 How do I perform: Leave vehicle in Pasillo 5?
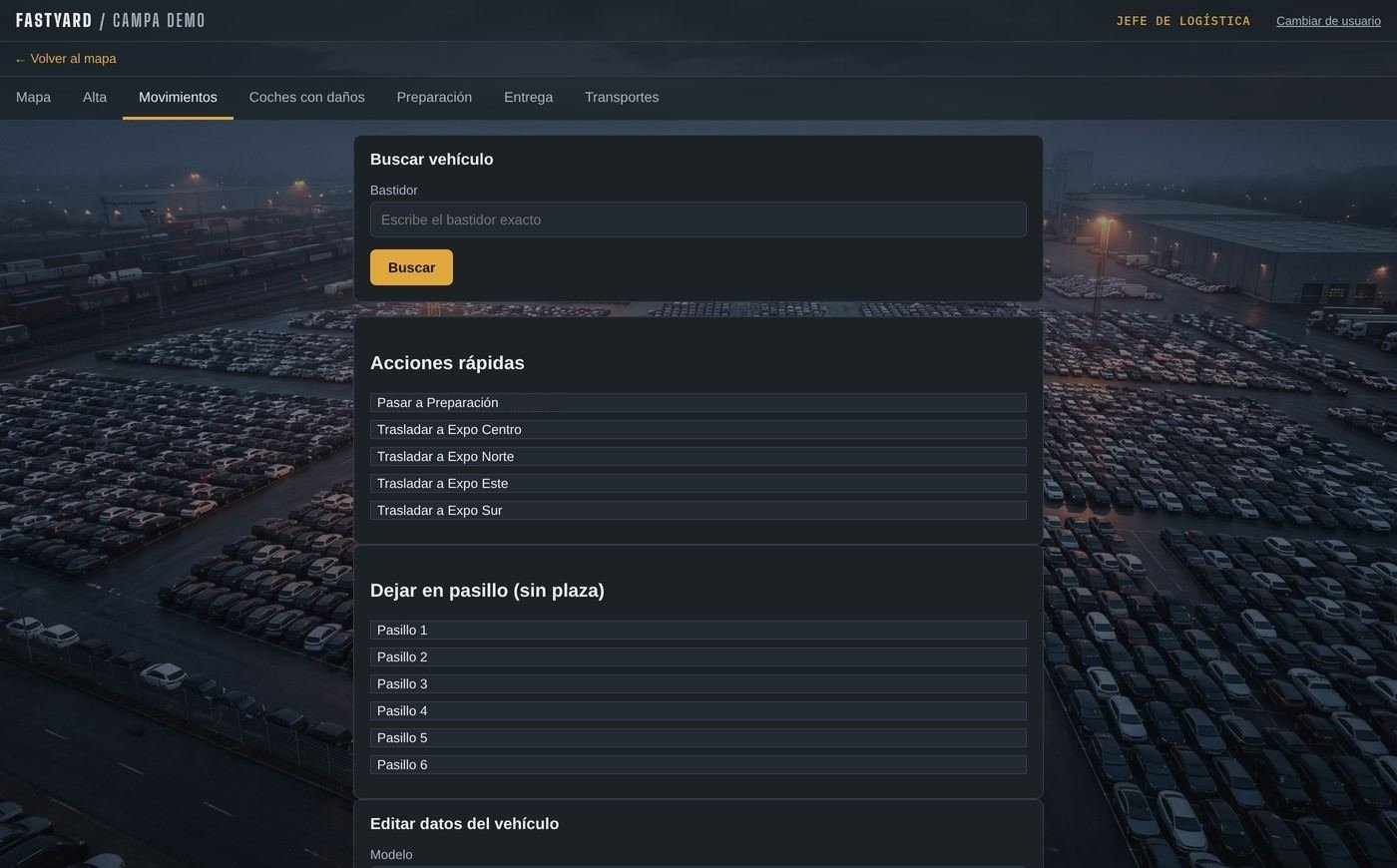click(x=698, y=738)
